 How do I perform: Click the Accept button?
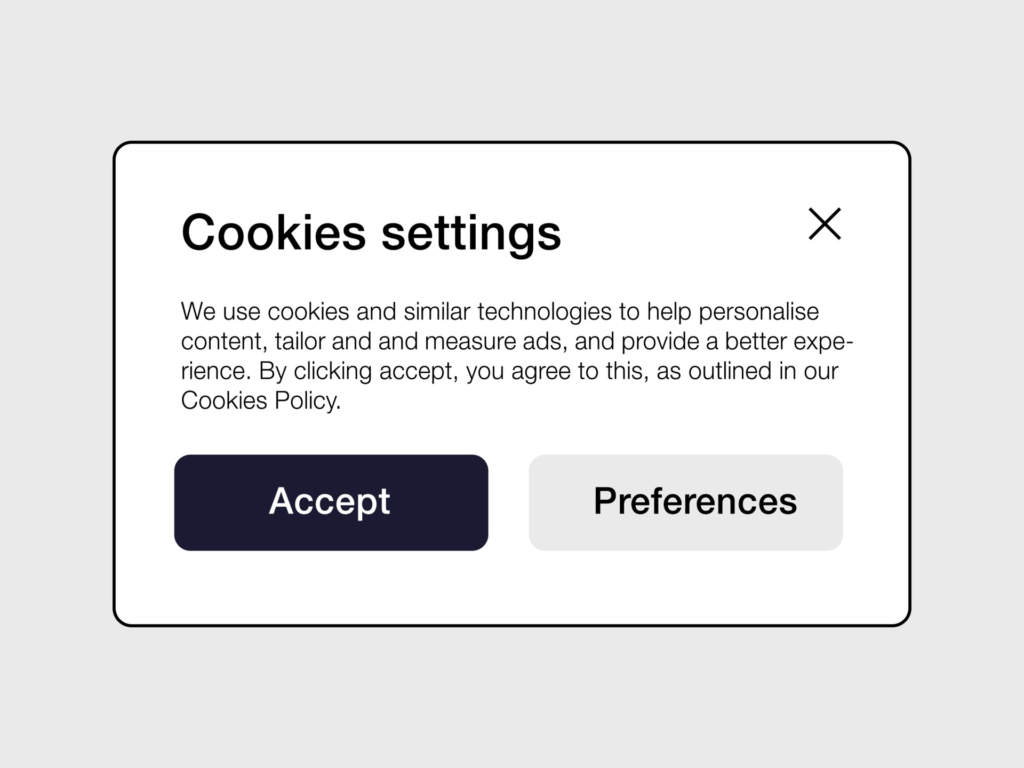(331, 502)
